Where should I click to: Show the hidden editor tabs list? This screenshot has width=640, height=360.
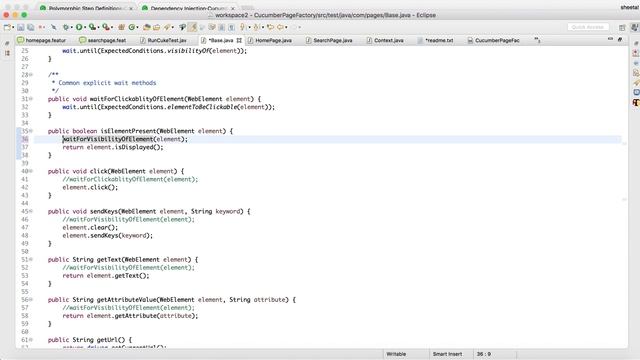pyautogui.click(x=537, y=40)
